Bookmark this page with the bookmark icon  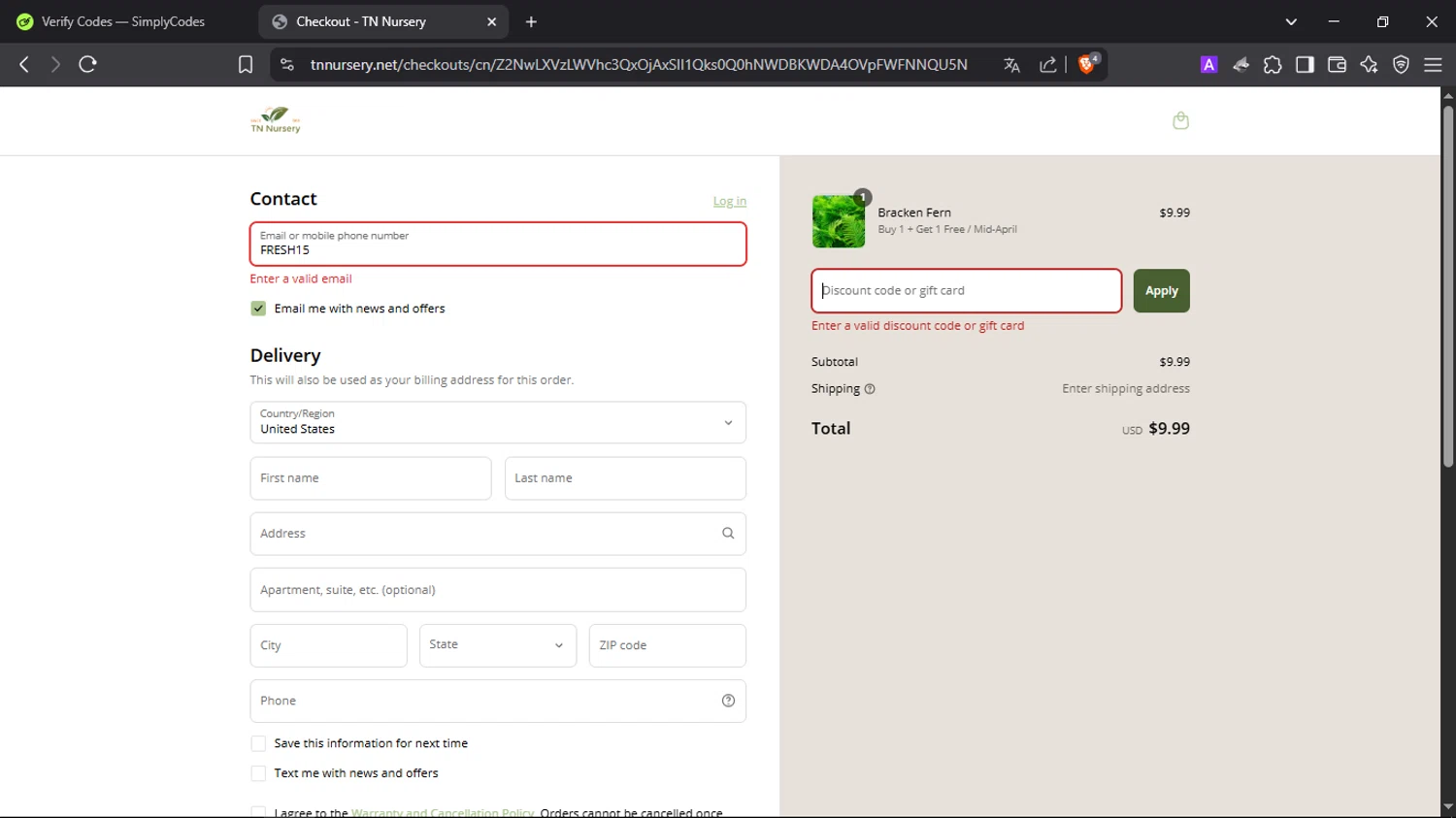tap(246, 64)
